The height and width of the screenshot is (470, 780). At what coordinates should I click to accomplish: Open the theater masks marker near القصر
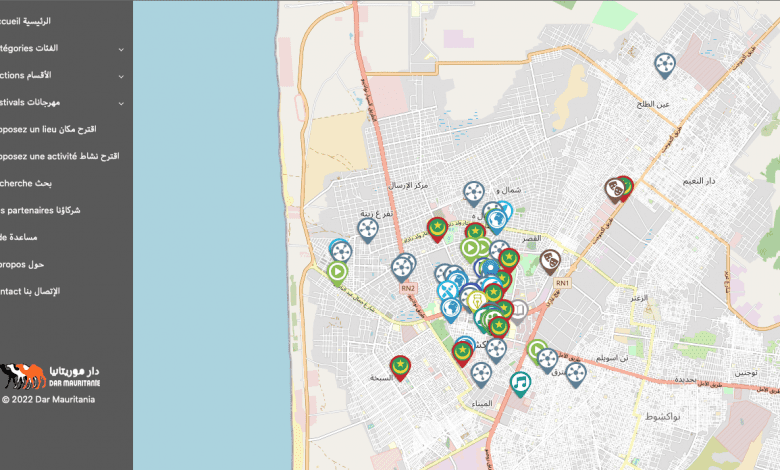(x=550, y=260)
